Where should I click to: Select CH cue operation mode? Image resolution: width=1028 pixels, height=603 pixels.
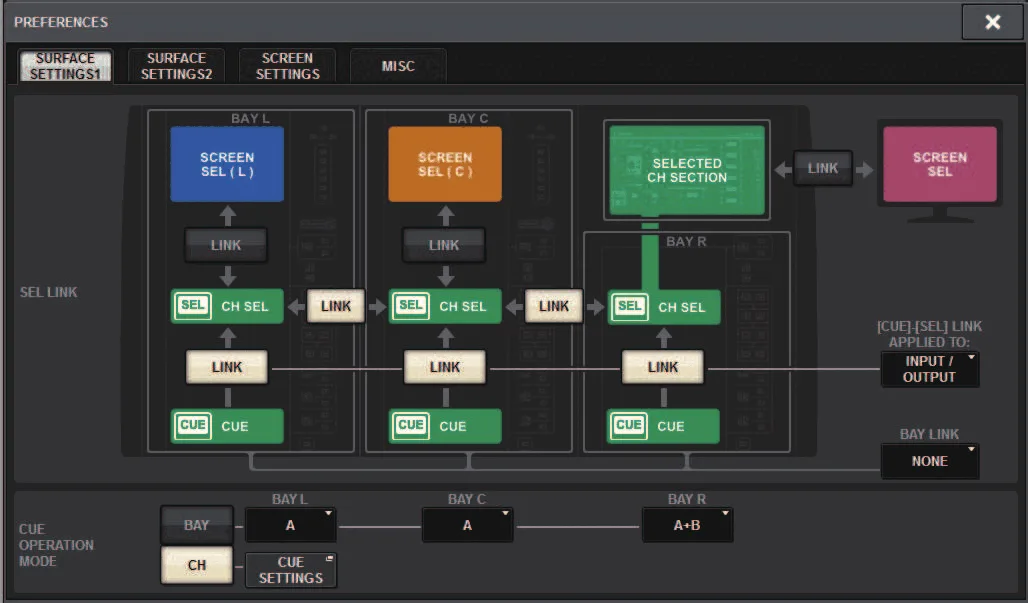pos(197,565)
